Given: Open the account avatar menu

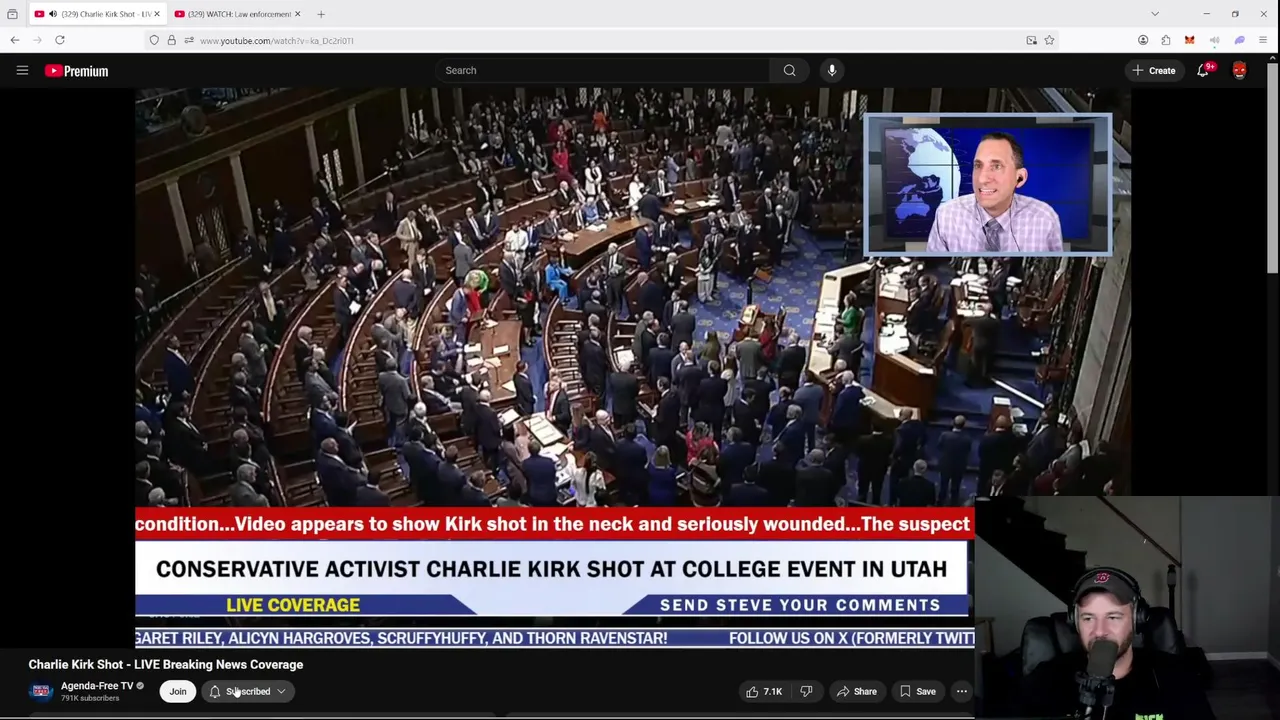Looking at the screenshot, I should point(1240,70).
